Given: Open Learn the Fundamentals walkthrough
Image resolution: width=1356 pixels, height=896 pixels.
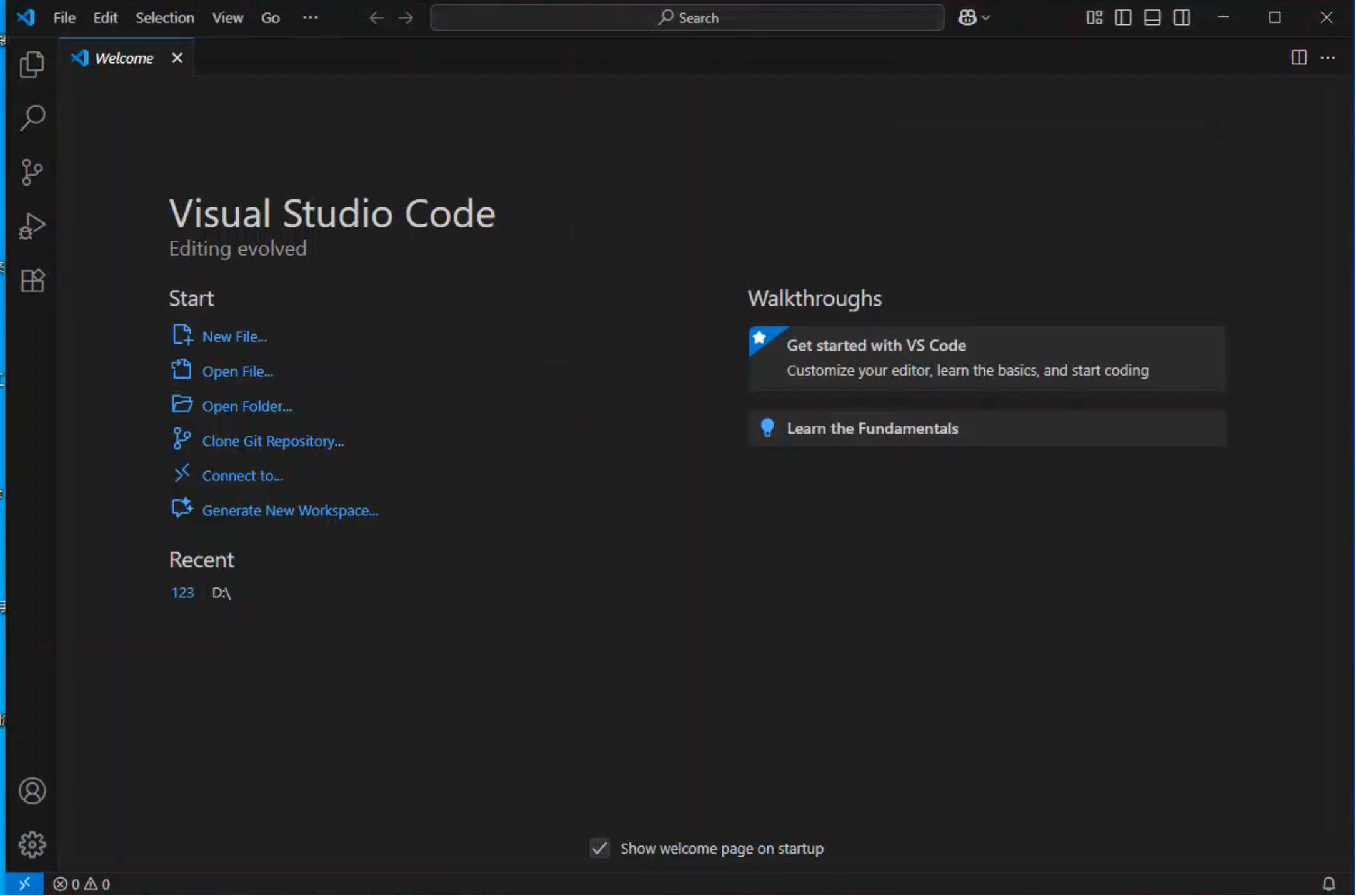Looking at the screenshot, I should click(987, 428).
